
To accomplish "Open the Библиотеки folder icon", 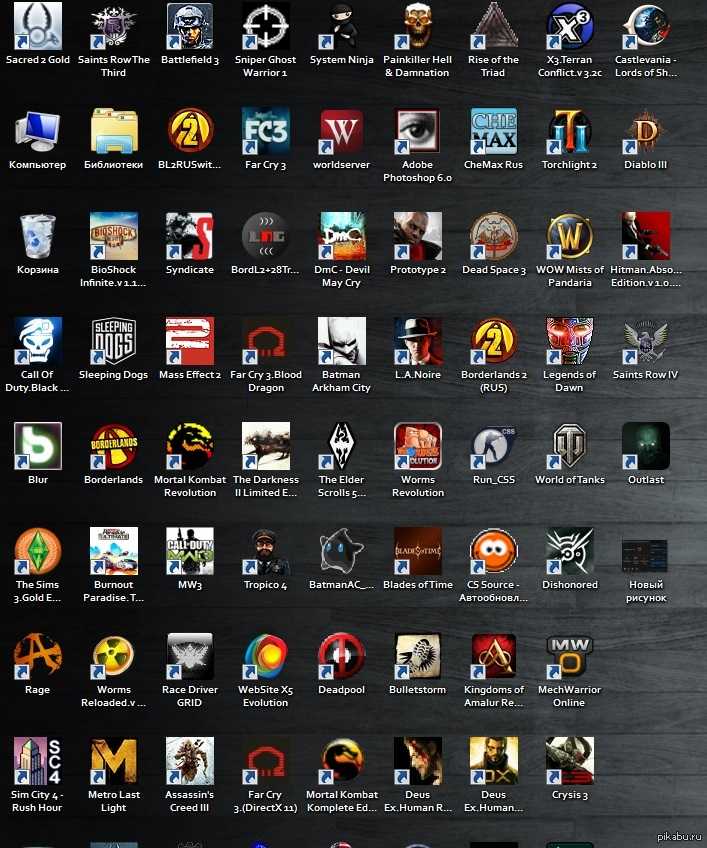I will point(114,131).
